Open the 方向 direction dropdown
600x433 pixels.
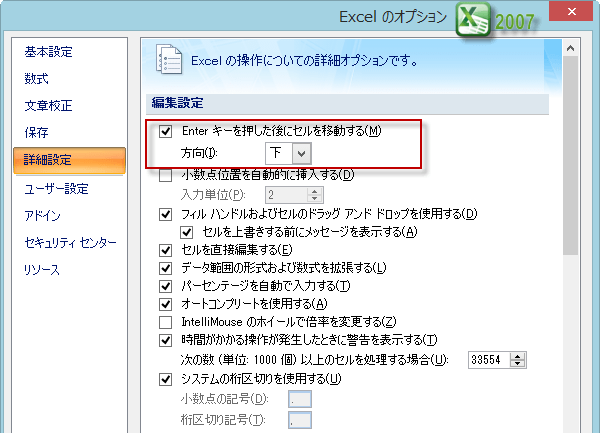302,153
